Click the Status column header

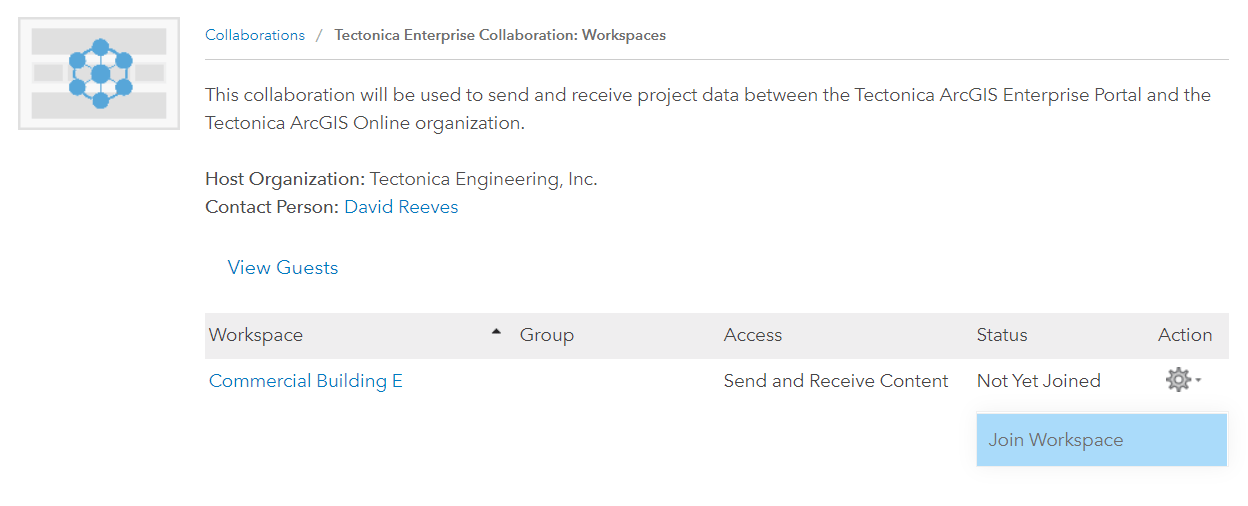[1002, 335]
